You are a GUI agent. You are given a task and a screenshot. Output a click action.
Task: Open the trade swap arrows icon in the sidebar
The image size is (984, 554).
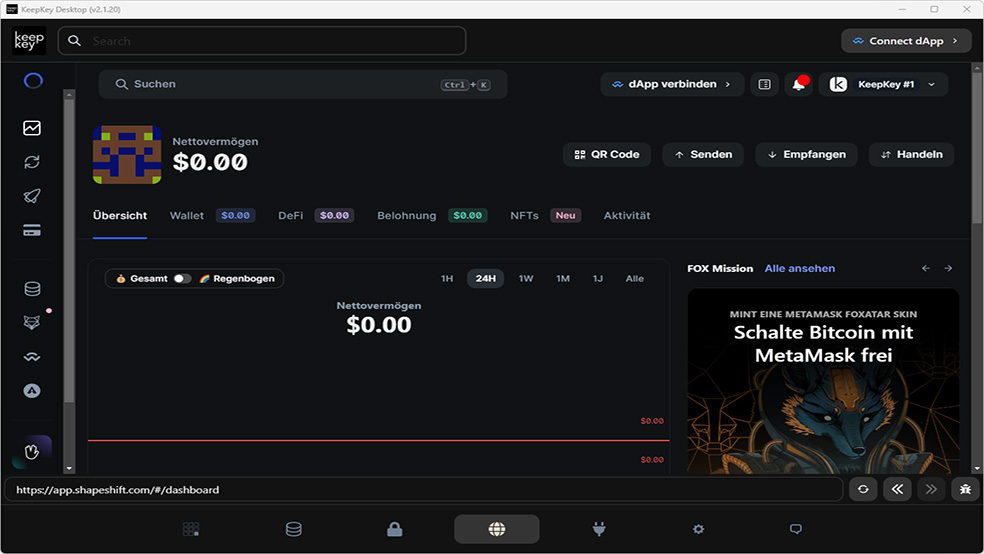(x=32, y=162)
